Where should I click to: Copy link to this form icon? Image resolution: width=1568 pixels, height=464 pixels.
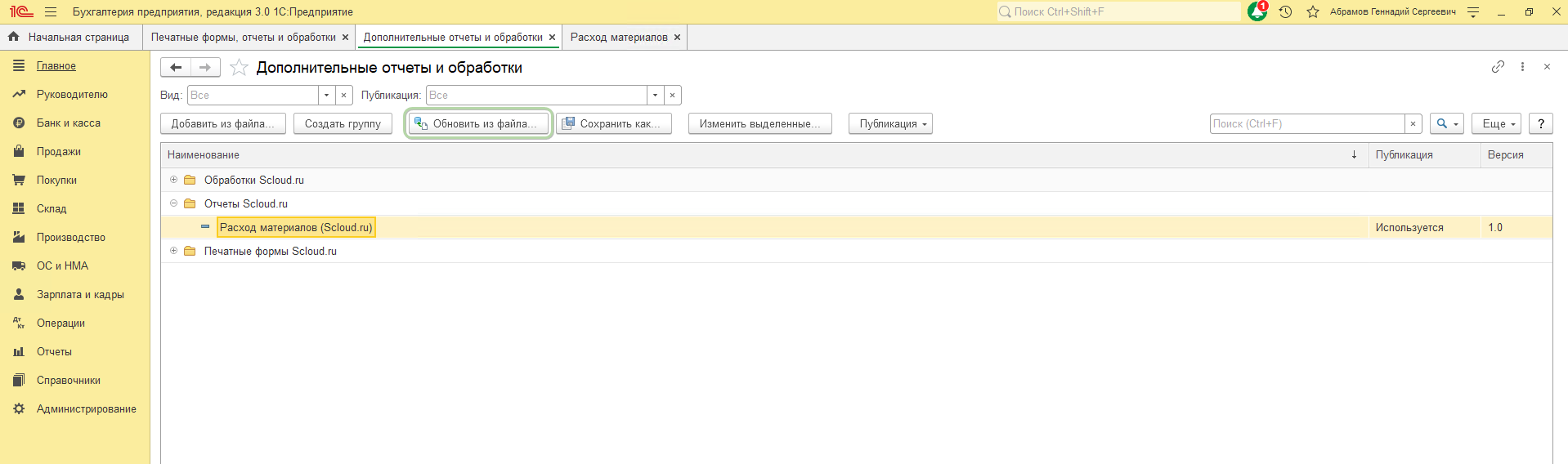[1498, 67]
